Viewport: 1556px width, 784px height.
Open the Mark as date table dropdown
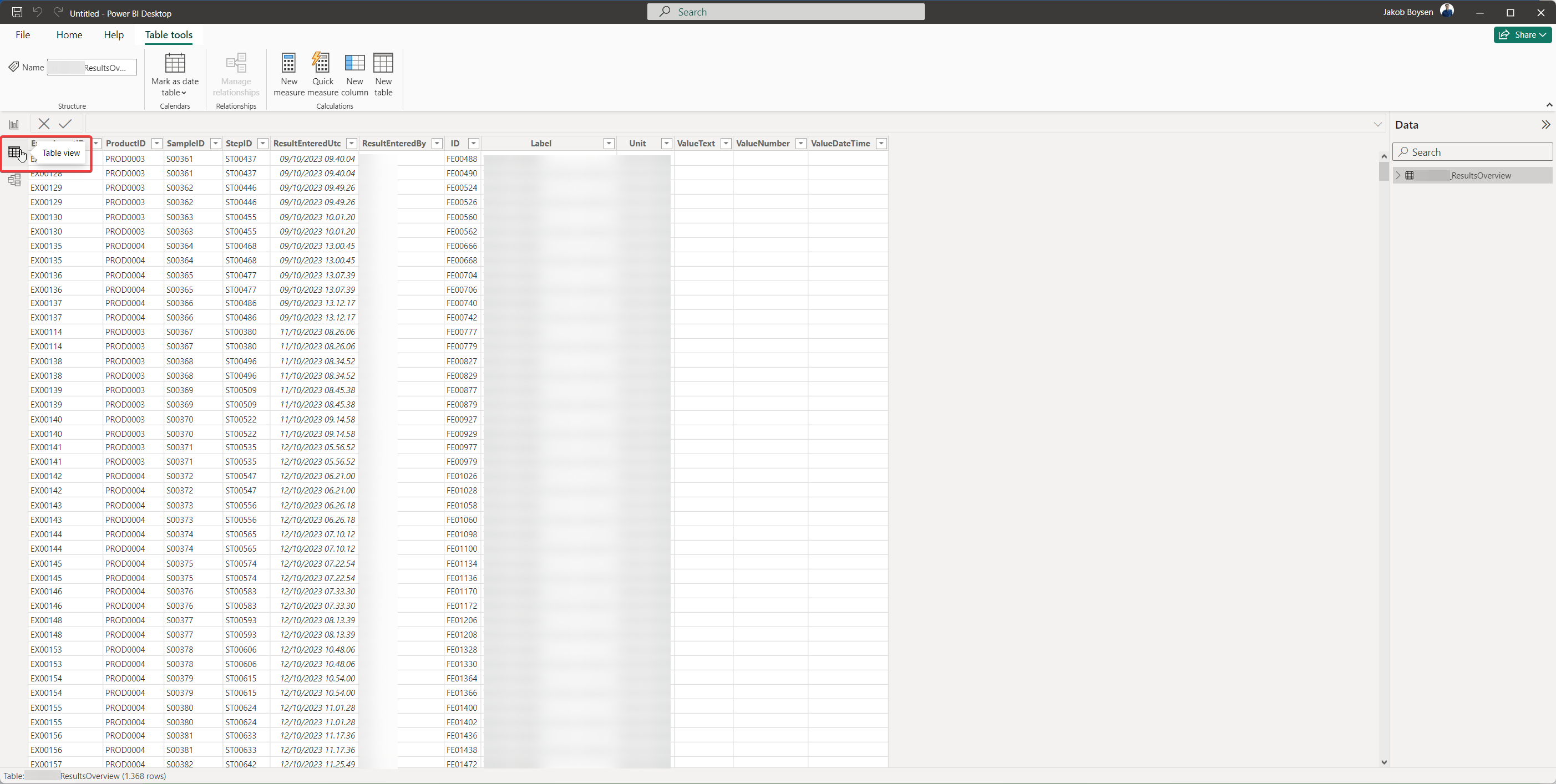pos(175,86)
